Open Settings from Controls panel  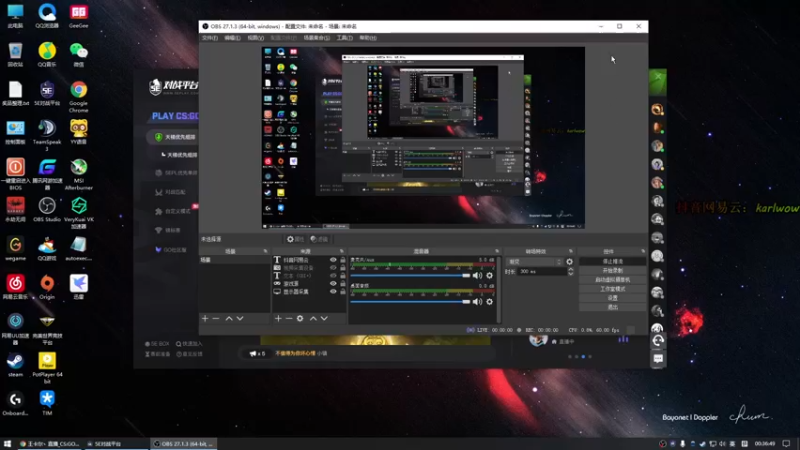point(612,298)
